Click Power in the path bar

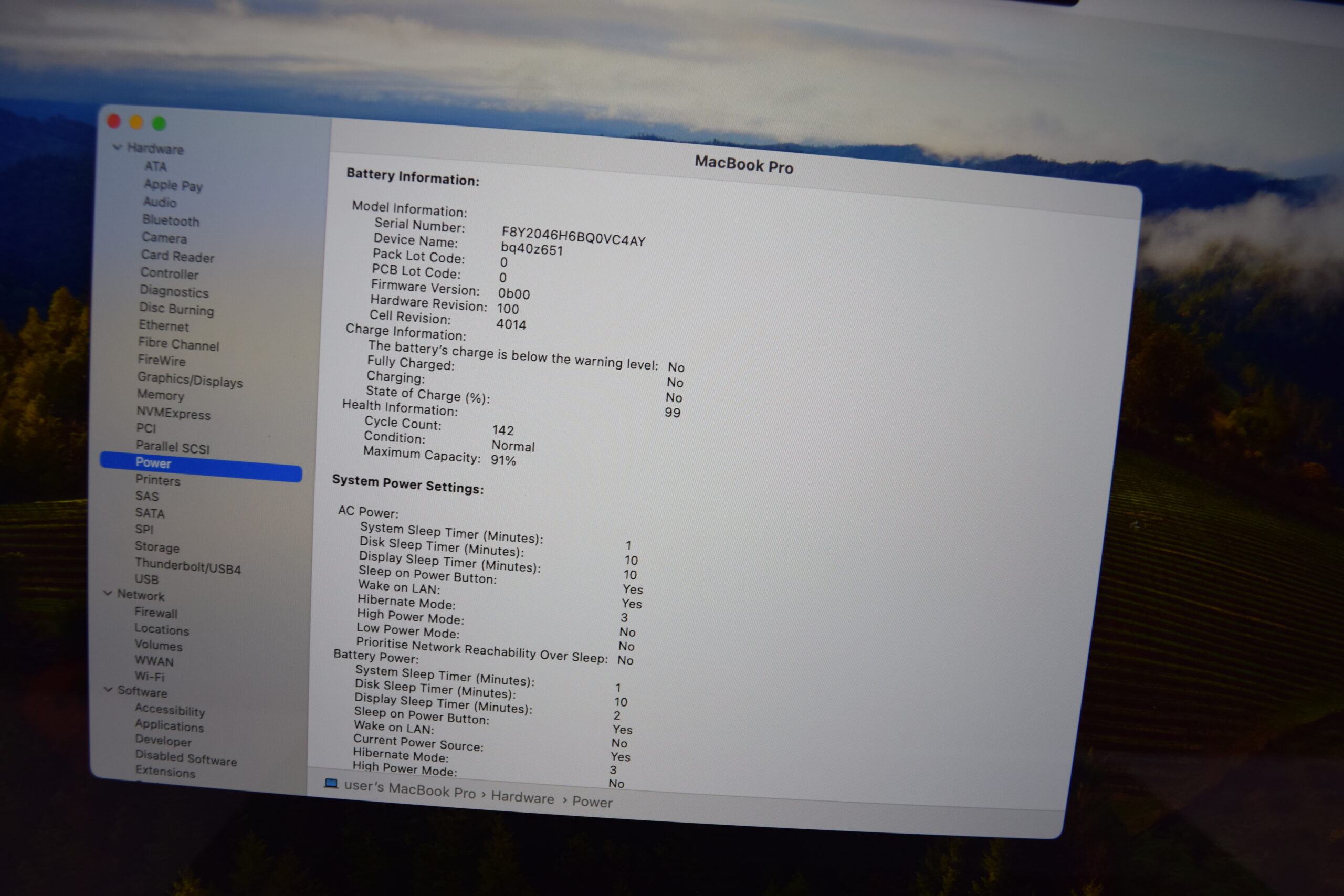coord(592,802)
